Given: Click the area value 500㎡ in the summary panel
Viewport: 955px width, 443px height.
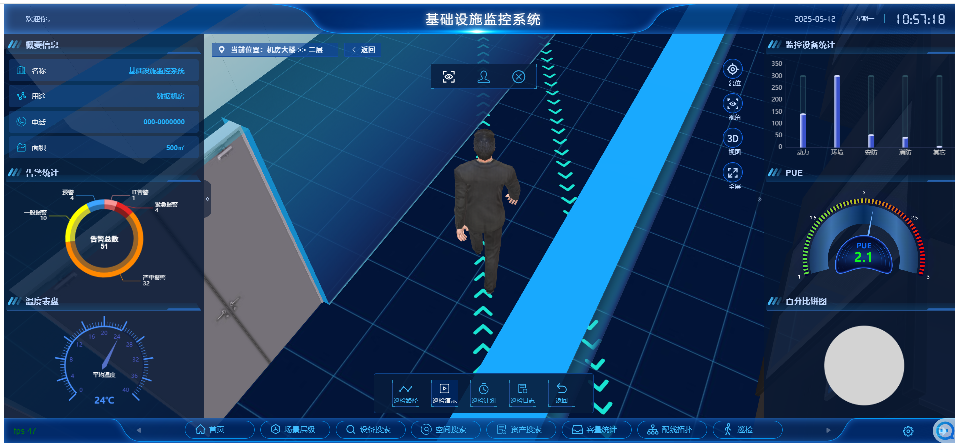Looking at the screenshot, I should coord(175,147).
